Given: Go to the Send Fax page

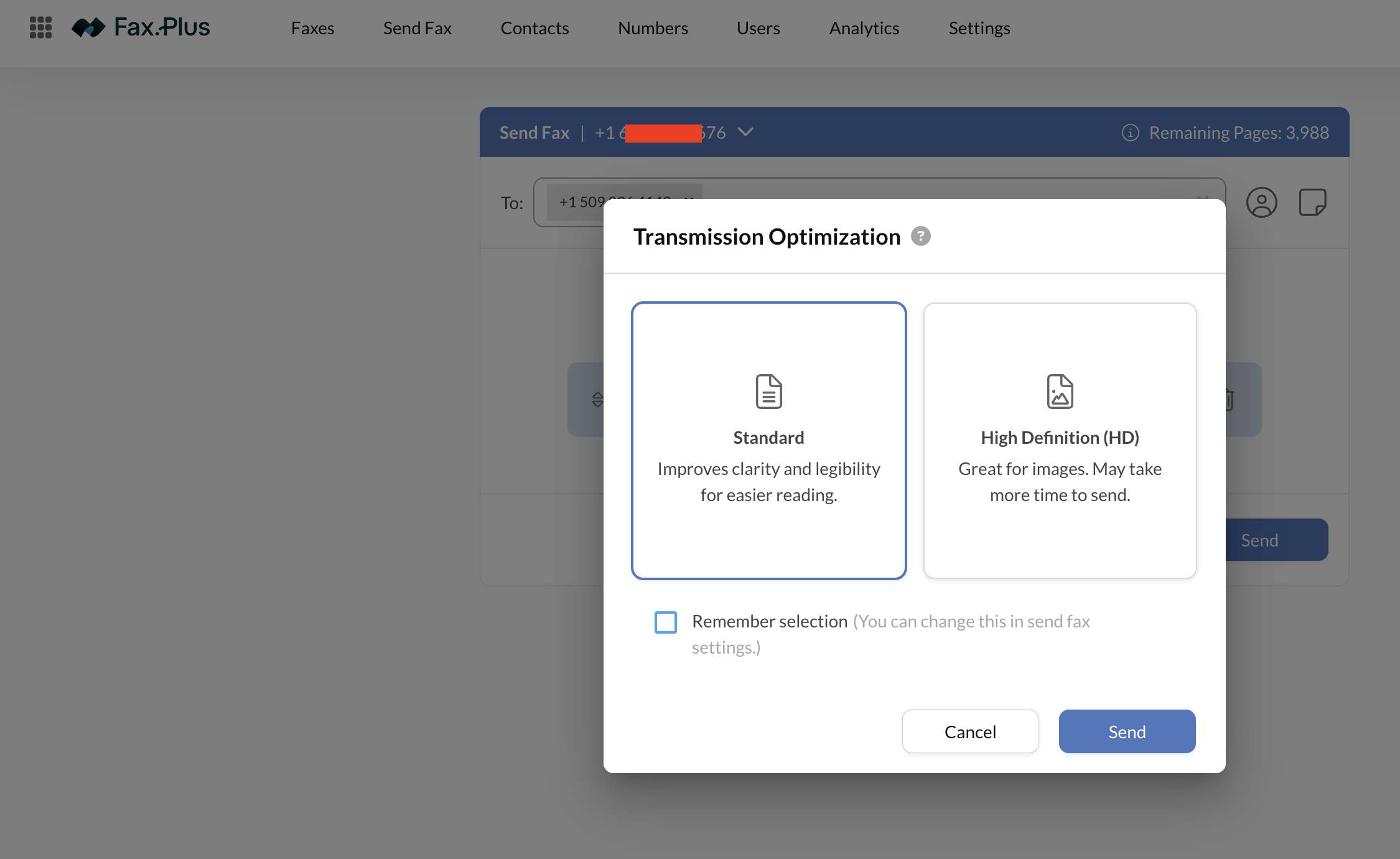Looking at the screenshot, I should (x=418, y=28).
